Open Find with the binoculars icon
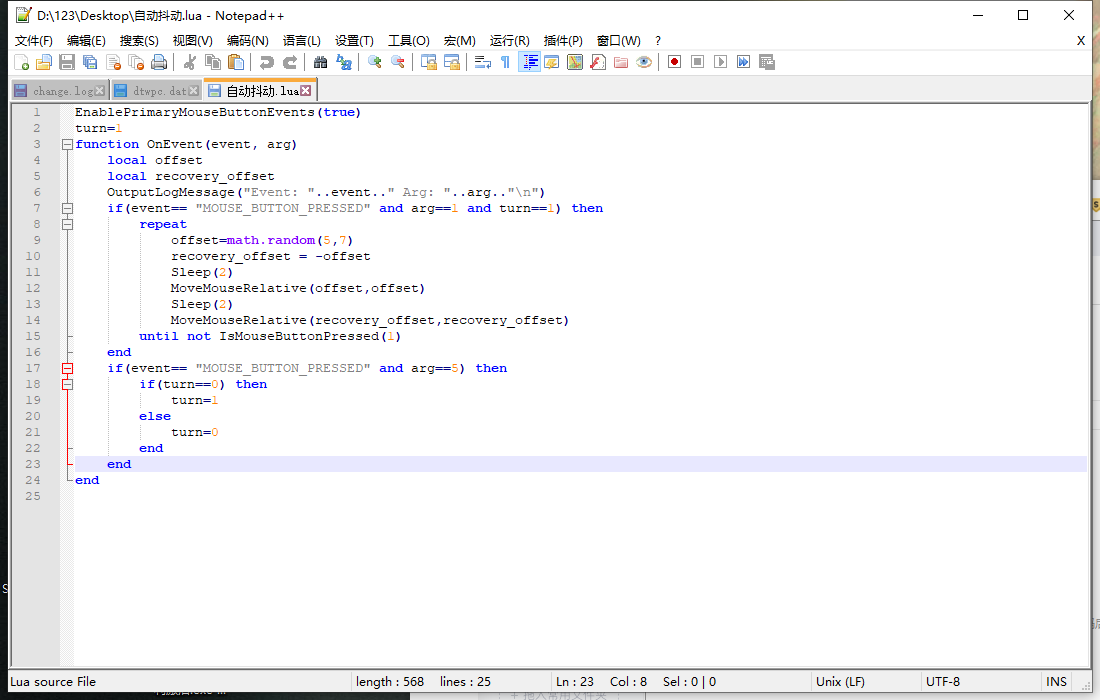1100x700 pixels. click(x=321, y=62)
